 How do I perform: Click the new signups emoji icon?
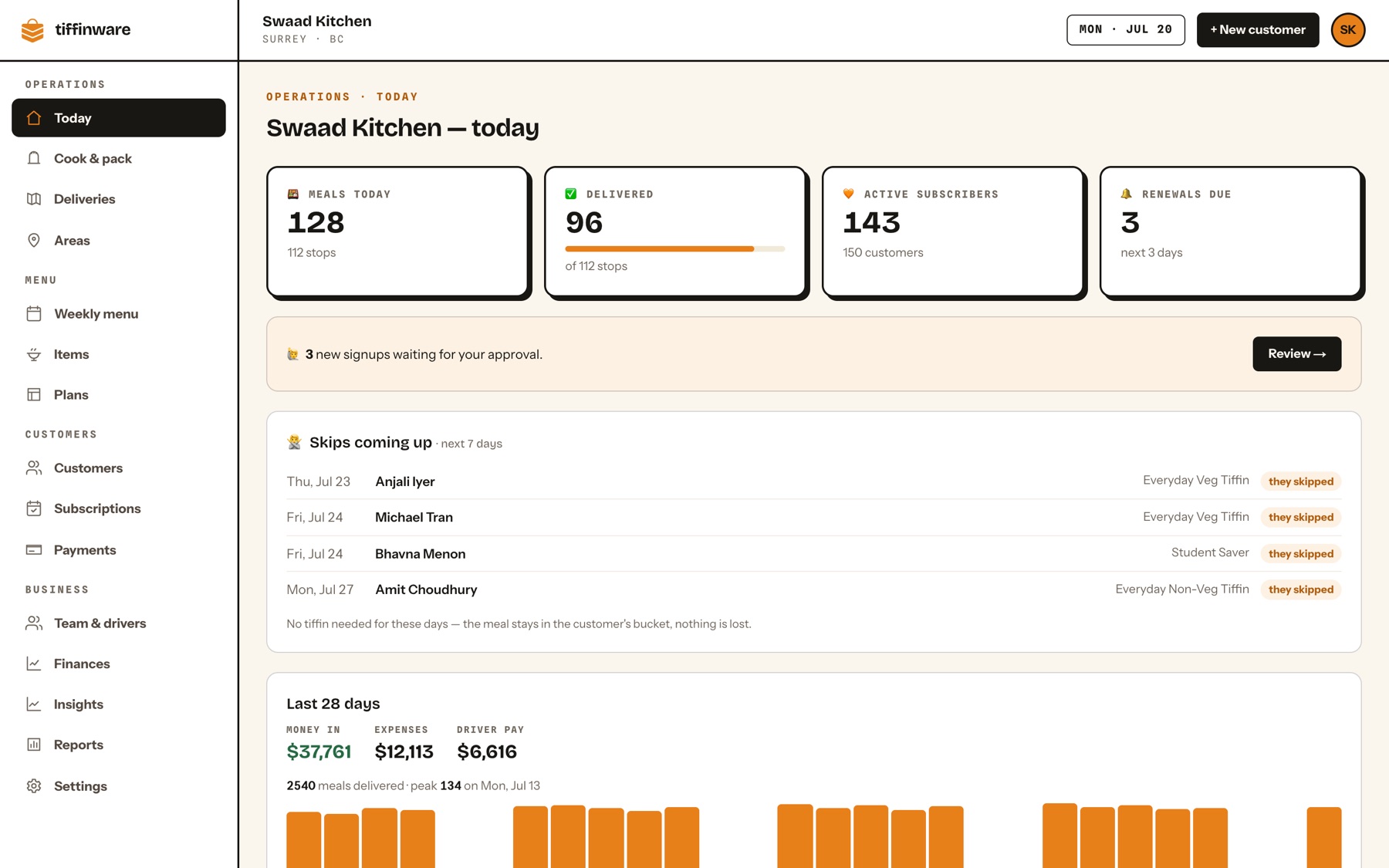[293, 354]
